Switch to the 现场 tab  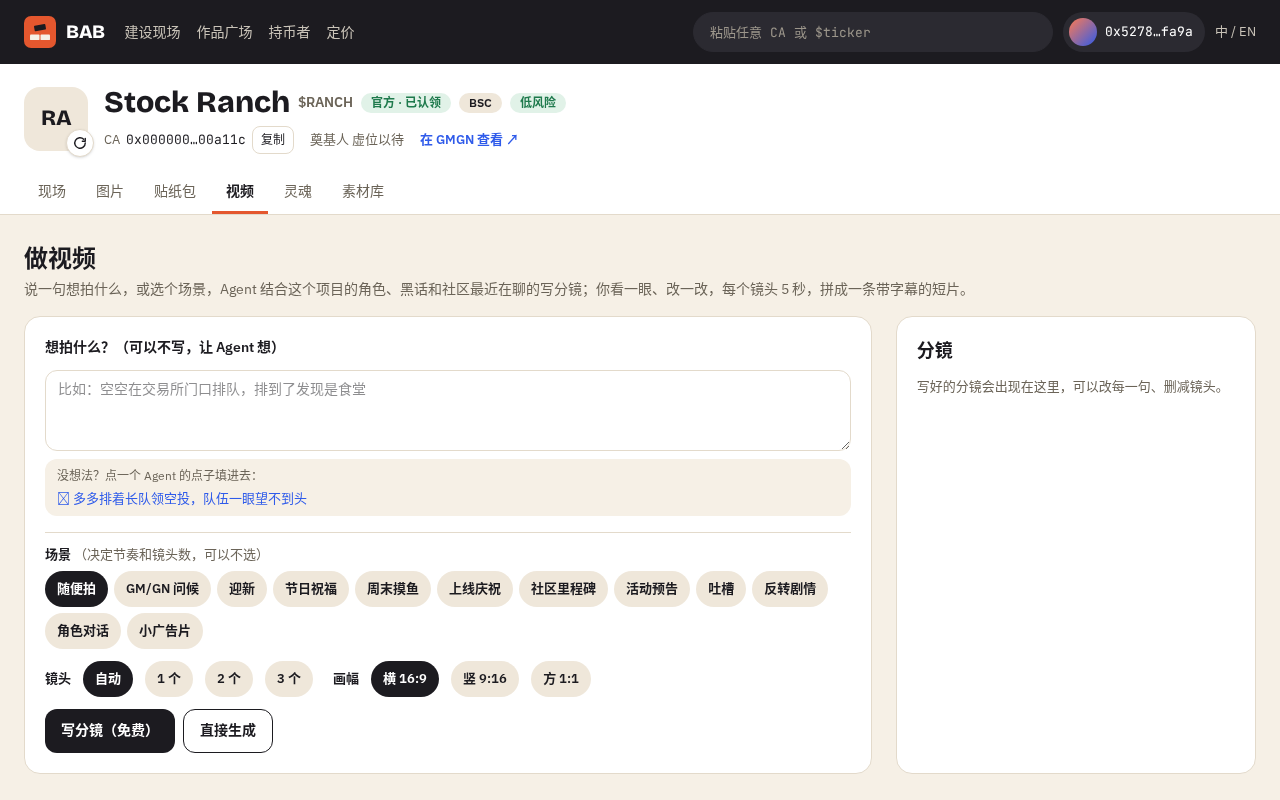coord(52,191)
